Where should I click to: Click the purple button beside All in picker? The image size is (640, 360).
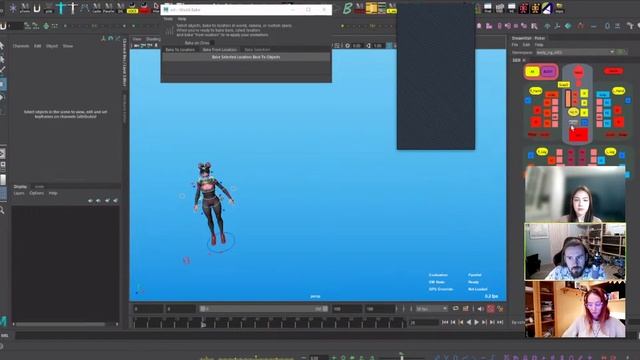click(x=548, y=72)
